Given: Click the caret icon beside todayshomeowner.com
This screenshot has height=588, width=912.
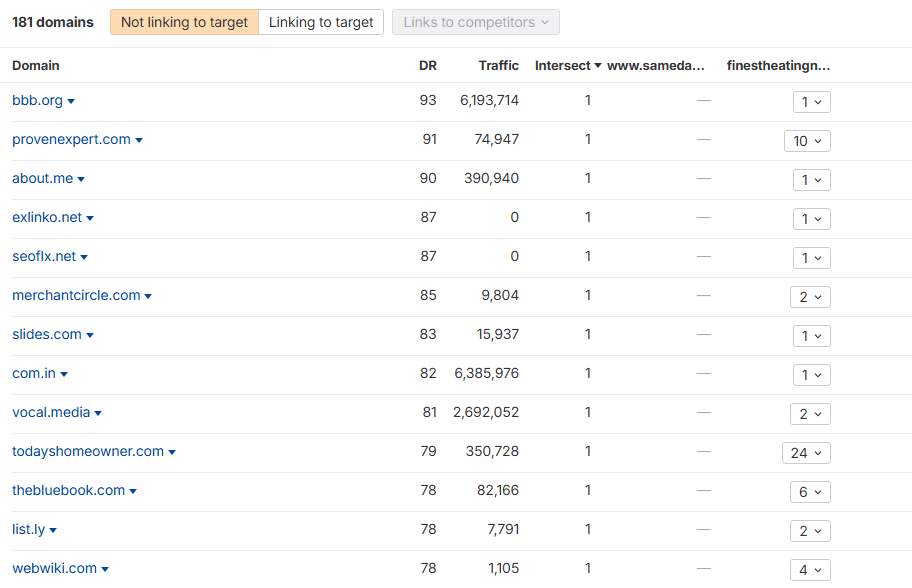Looking at the screenshot, I should [172, 453].
